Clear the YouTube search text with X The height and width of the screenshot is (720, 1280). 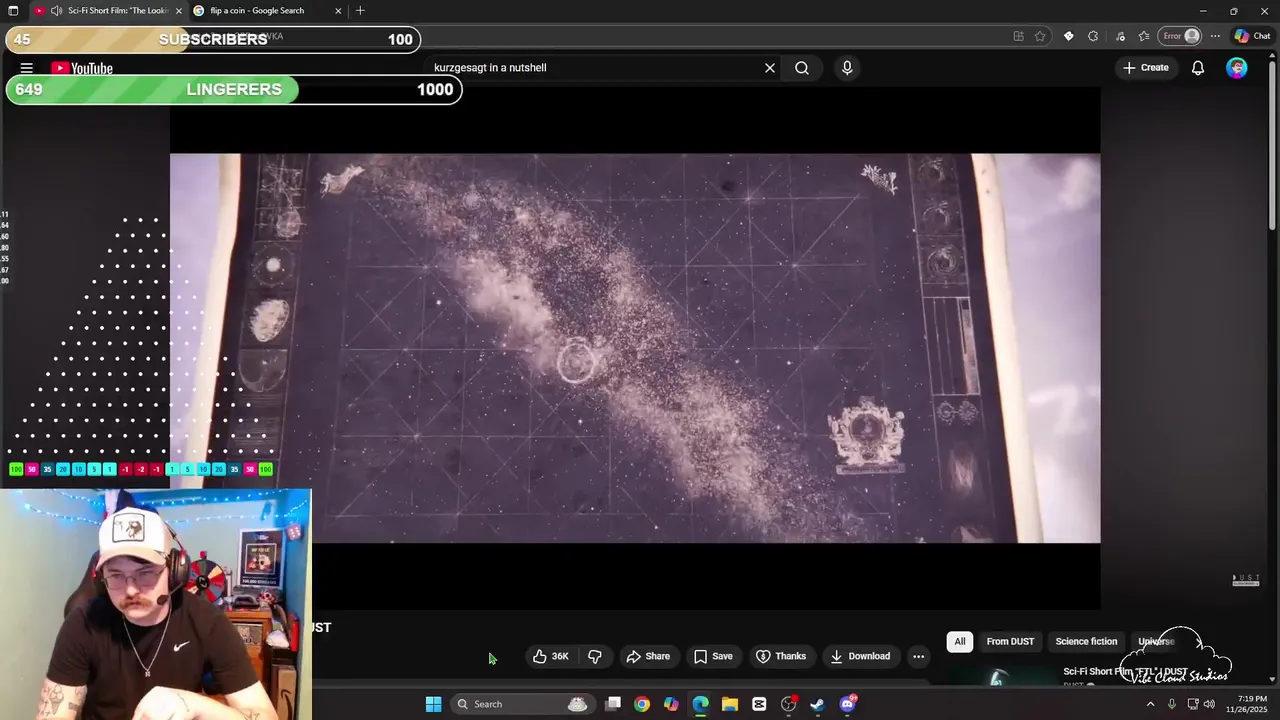coord(770,68)
